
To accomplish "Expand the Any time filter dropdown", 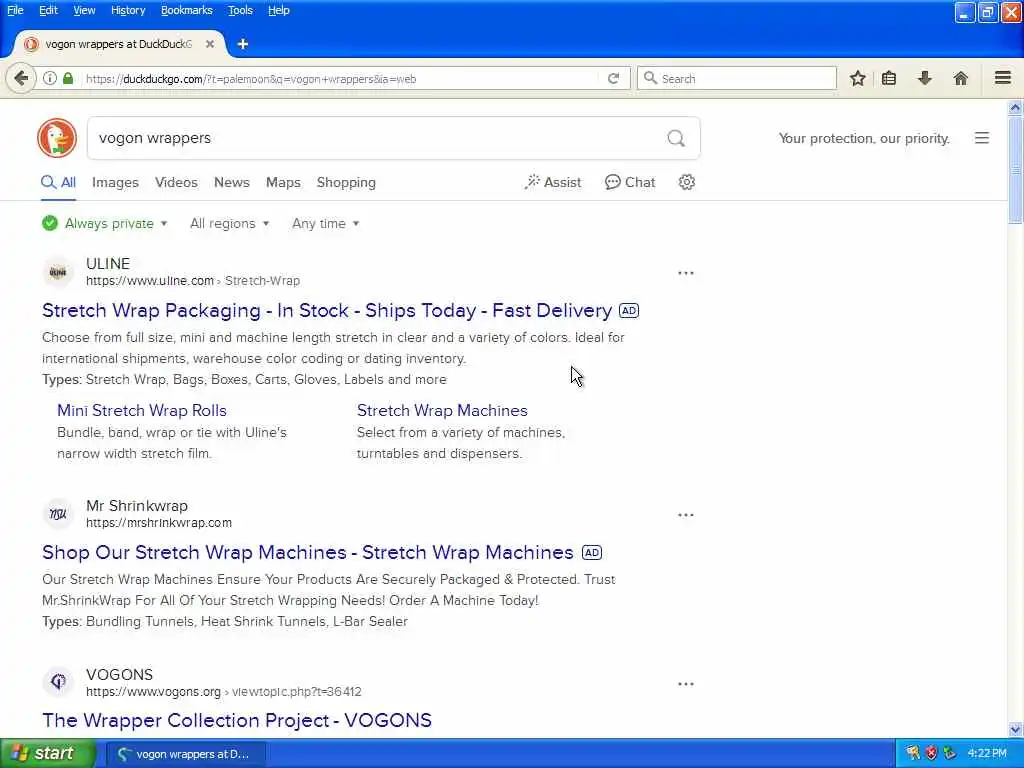I will (326, 223).
